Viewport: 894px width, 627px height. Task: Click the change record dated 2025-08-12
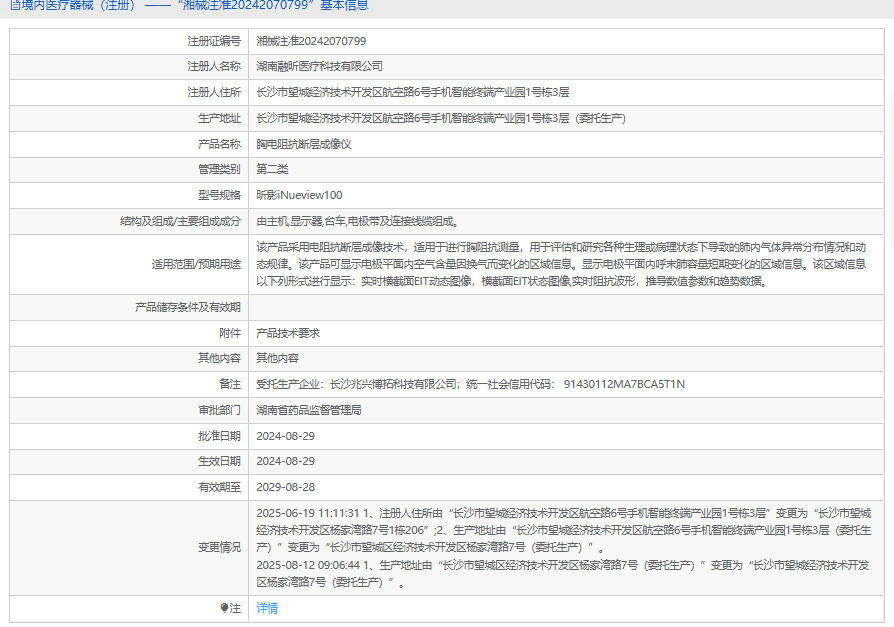click(x=562, y=573)
